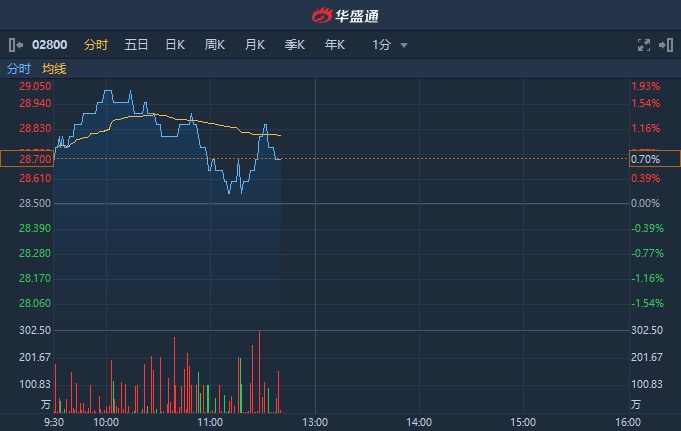Click the dropdown arrow next to 1分

(404, 45)
